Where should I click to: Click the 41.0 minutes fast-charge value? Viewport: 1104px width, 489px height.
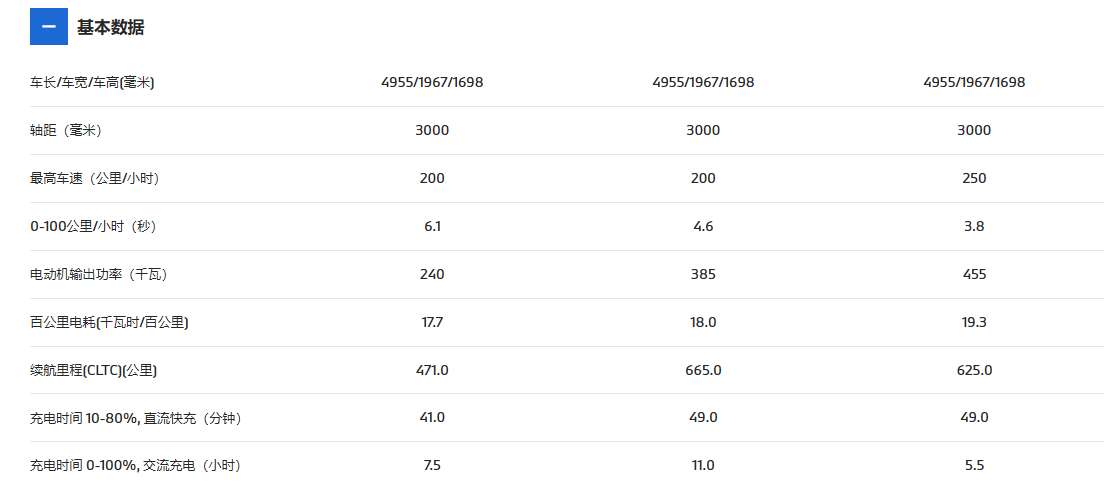pos(432,417)
